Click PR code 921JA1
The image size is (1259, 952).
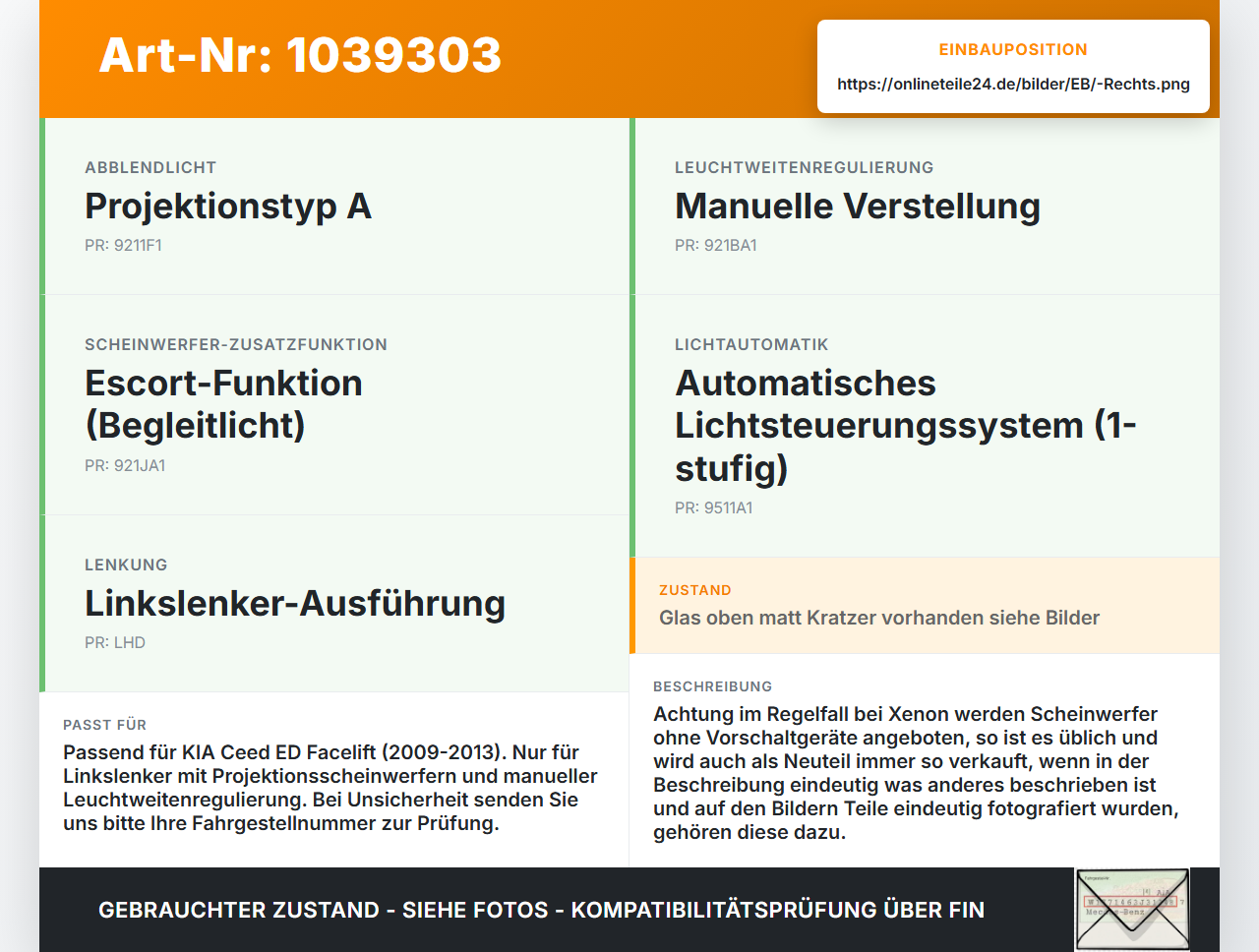pos(125,465)
